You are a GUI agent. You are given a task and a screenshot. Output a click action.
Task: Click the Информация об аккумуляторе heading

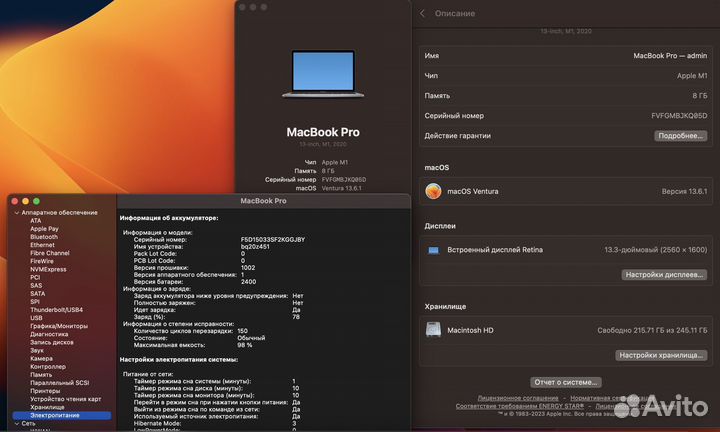coord(169,218)
